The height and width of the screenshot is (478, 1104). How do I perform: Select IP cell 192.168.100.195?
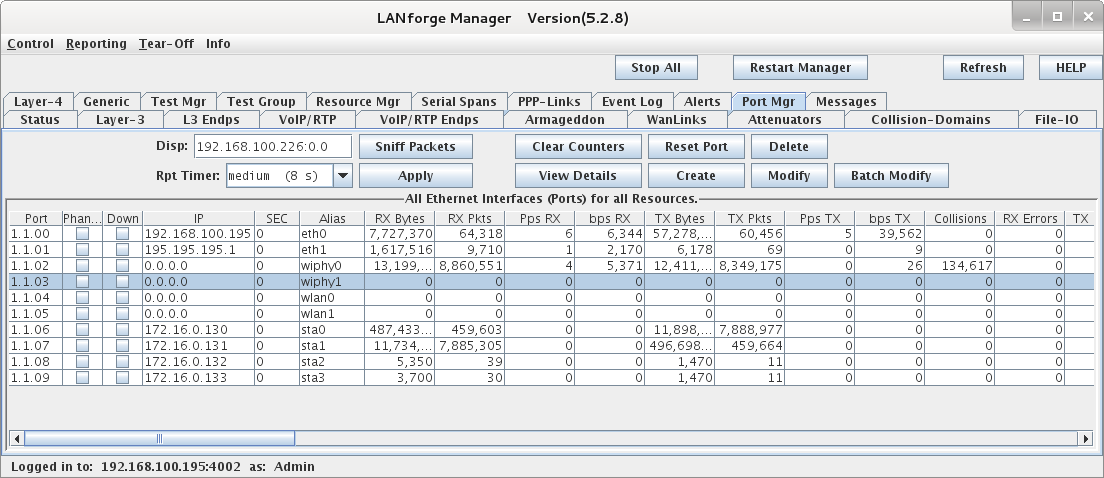tap(199, 234)
